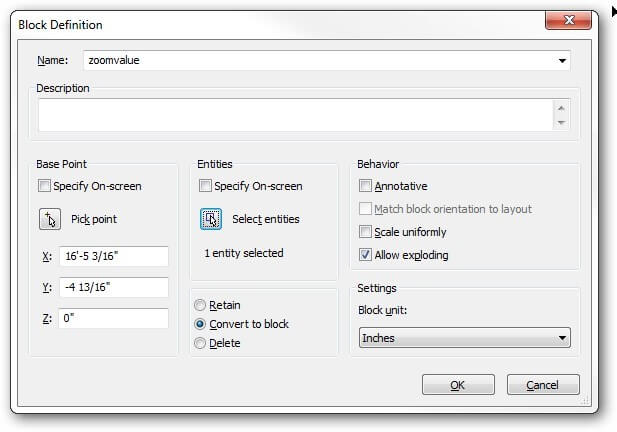Check the Annotative option
The height and width of the screenshot is (432, 617).
[x=365, y=186]
